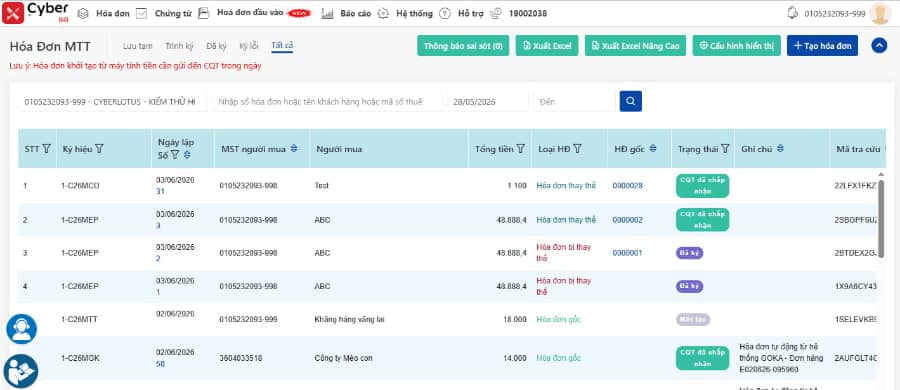The width and height of the screenshot is (900, 390).
Task: Sort by the HĐ gốc column
Action: pyautogui.click(x=652, y=149)
